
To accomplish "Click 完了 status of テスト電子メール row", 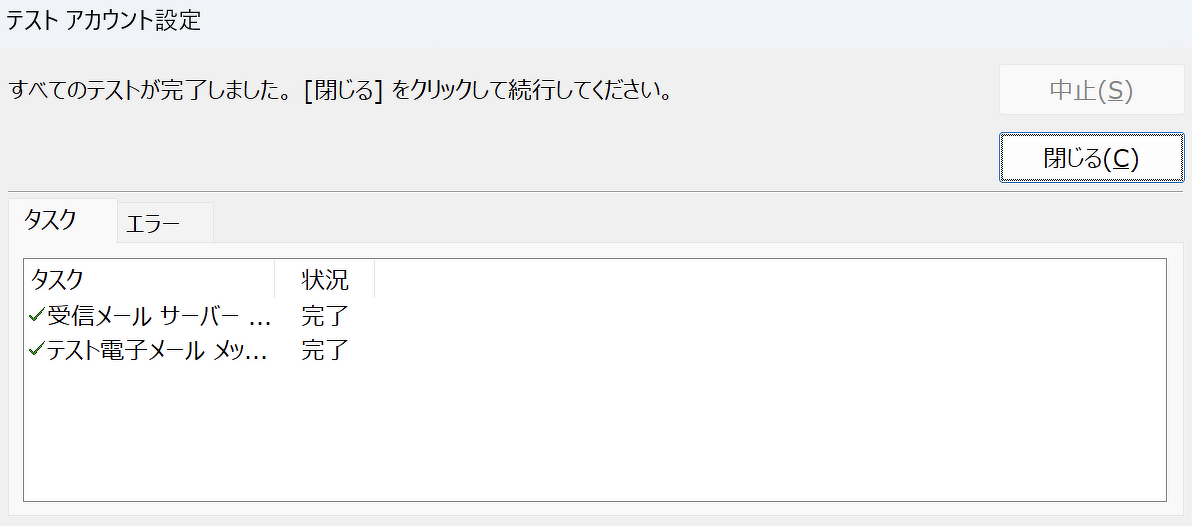I will click(x=325, y=351).
